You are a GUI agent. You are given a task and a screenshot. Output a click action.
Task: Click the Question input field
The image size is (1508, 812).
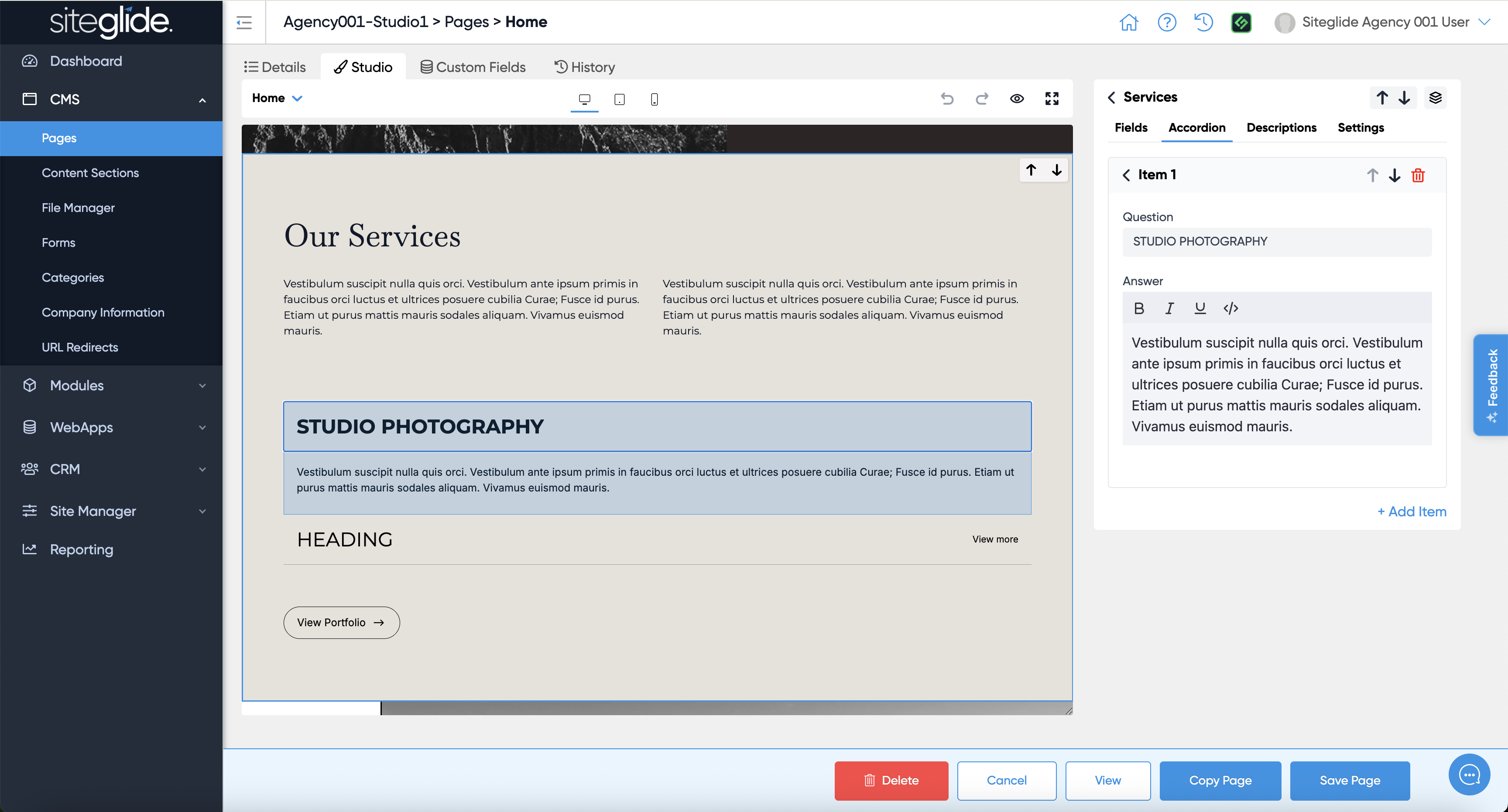pos(1276,242)
